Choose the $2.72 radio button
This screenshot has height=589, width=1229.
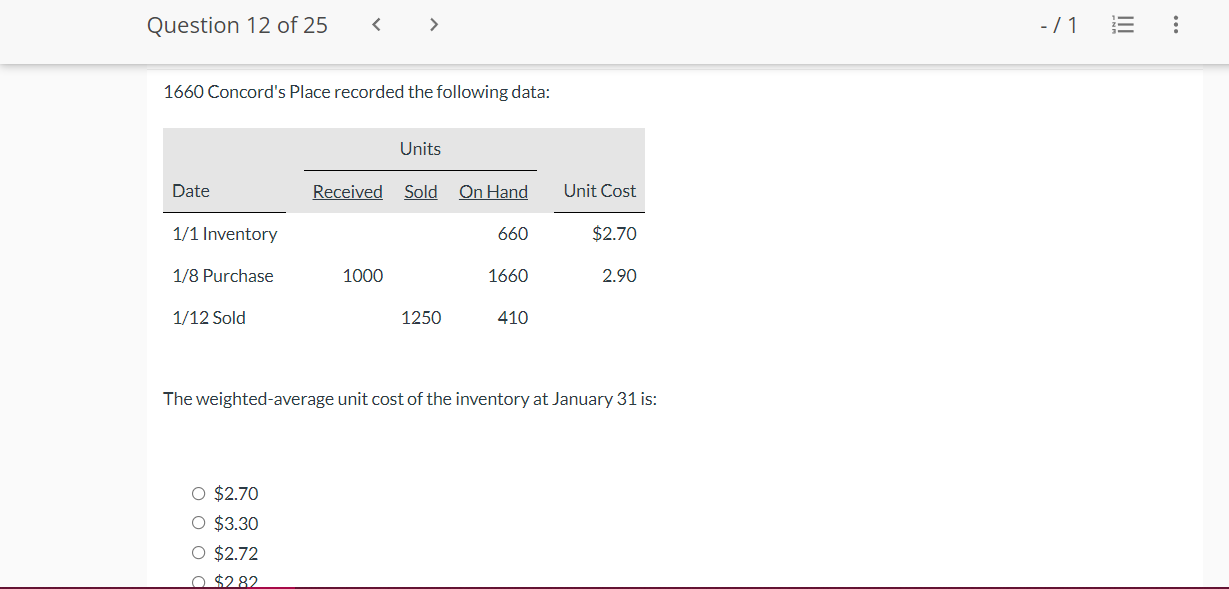point(199,552)
